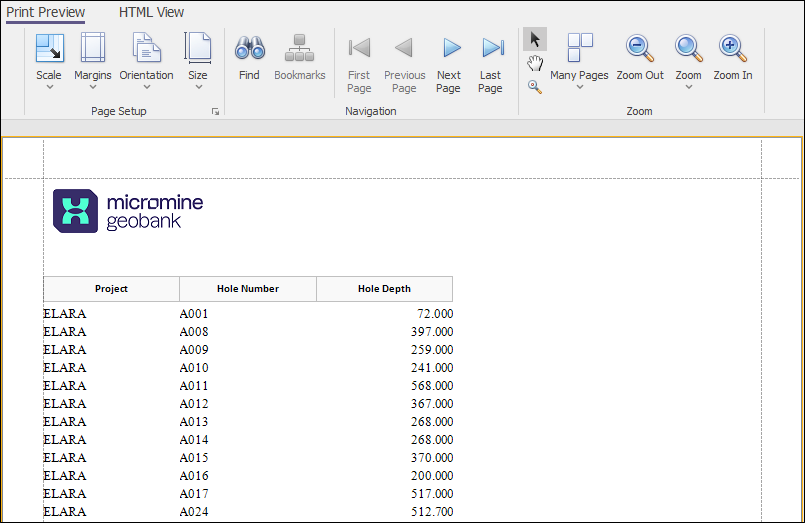
Task: Select the arrow pointer tool
Action: coord(535,39)
